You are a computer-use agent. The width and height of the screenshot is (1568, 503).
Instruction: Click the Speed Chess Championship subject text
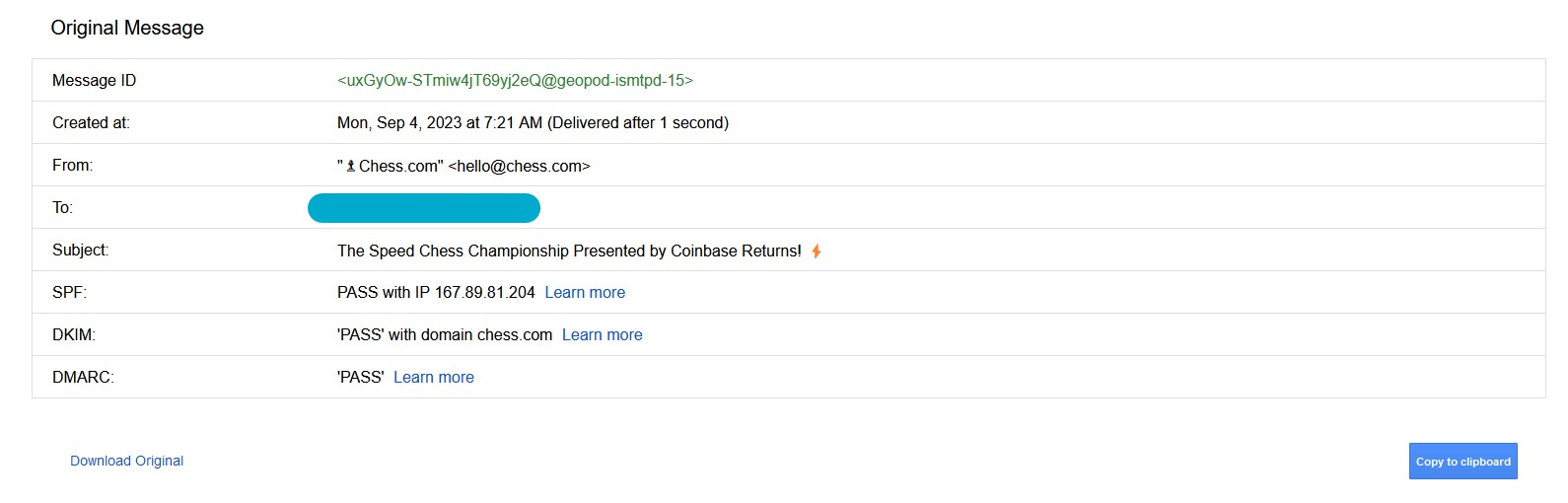[569, 251]
